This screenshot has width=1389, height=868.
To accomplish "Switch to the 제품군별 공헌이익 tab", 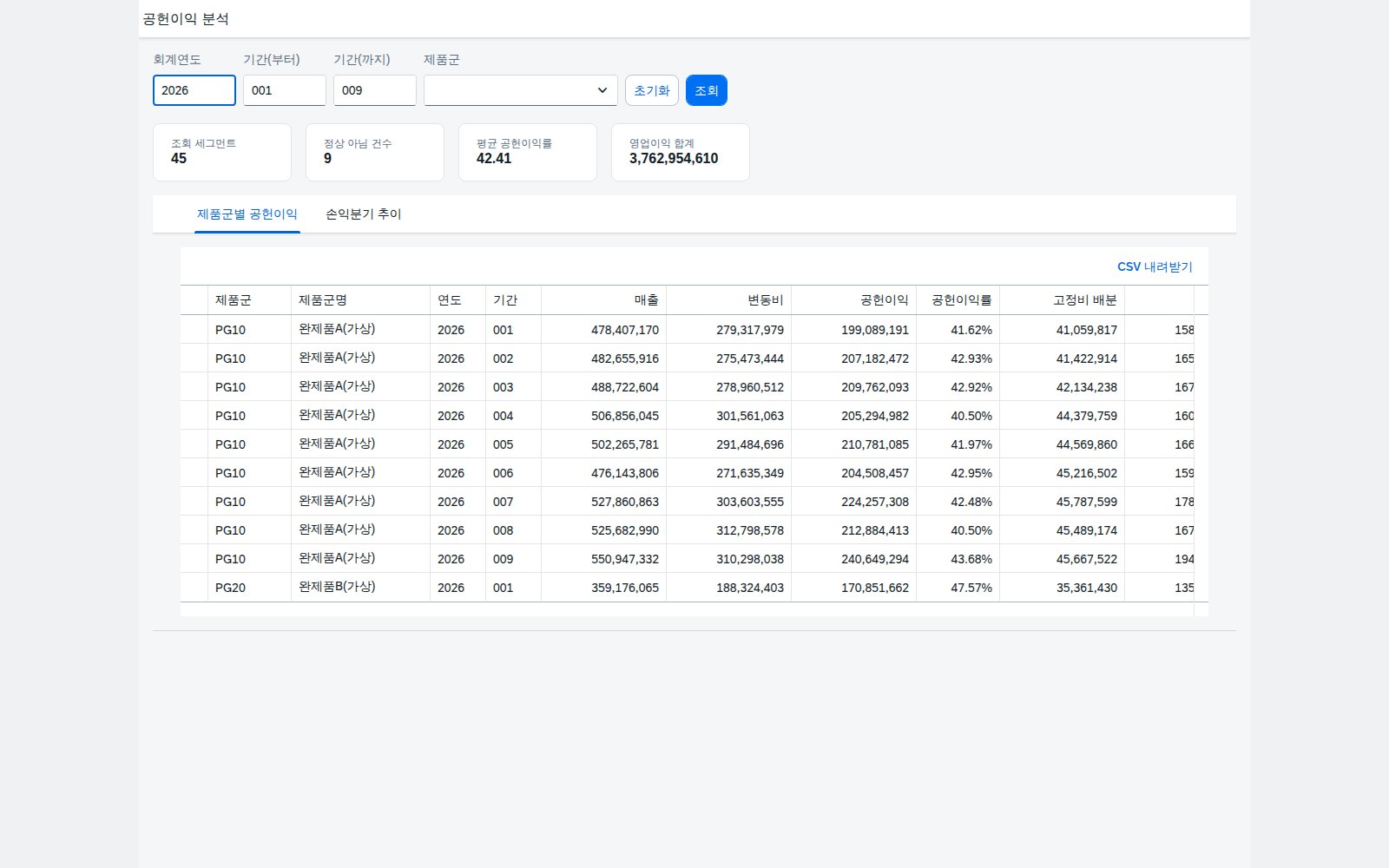I will [x=247, y=214].
